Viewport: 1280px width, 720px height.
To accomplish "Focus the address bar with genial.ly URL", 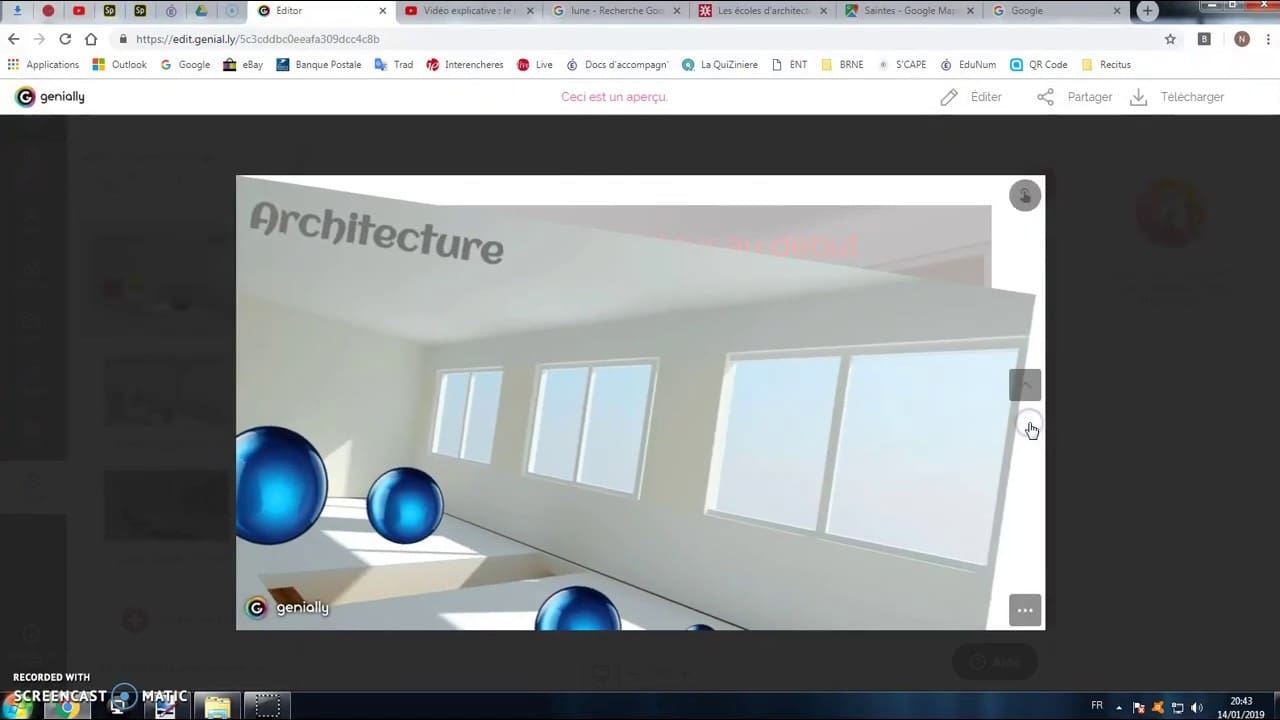I will pos(640,39).
